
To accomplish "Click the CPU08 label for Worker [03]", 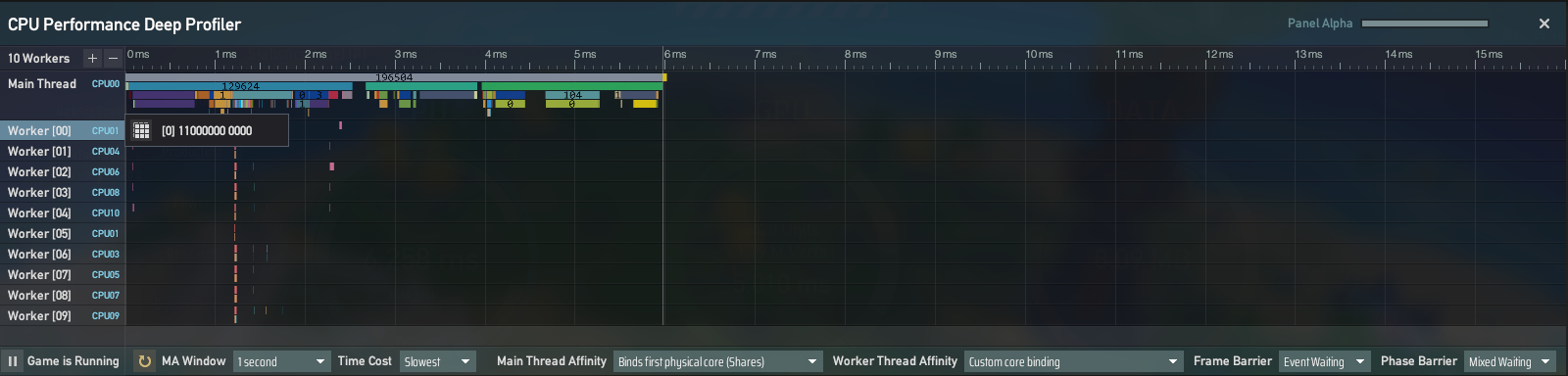I will click(x=106, y=193).
